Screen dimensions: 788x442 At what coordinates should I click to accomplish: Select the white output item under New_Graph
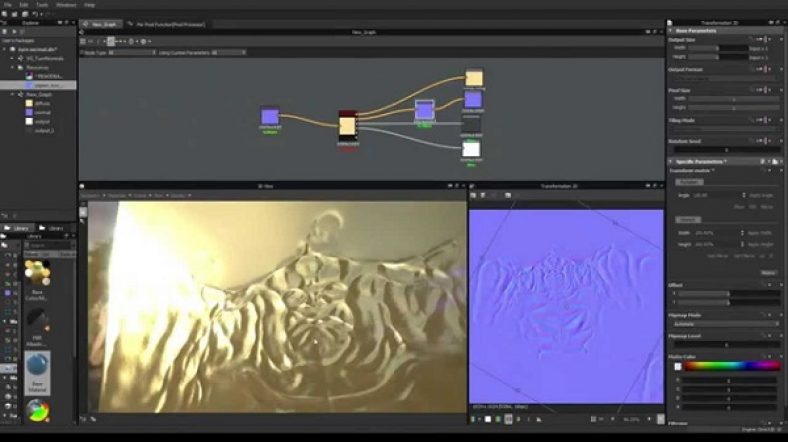(x=38, y=122)
